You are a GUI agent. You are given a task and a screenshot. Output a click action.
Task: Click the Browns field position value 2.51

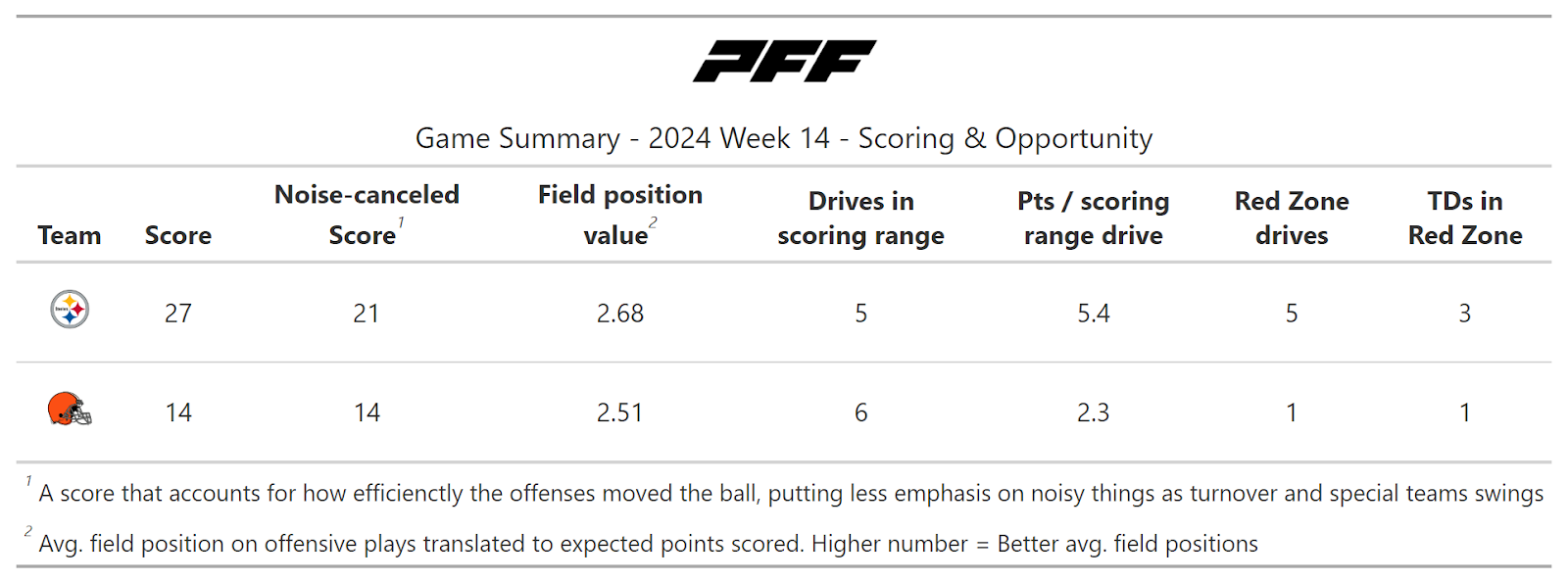[x=620, y=412]
